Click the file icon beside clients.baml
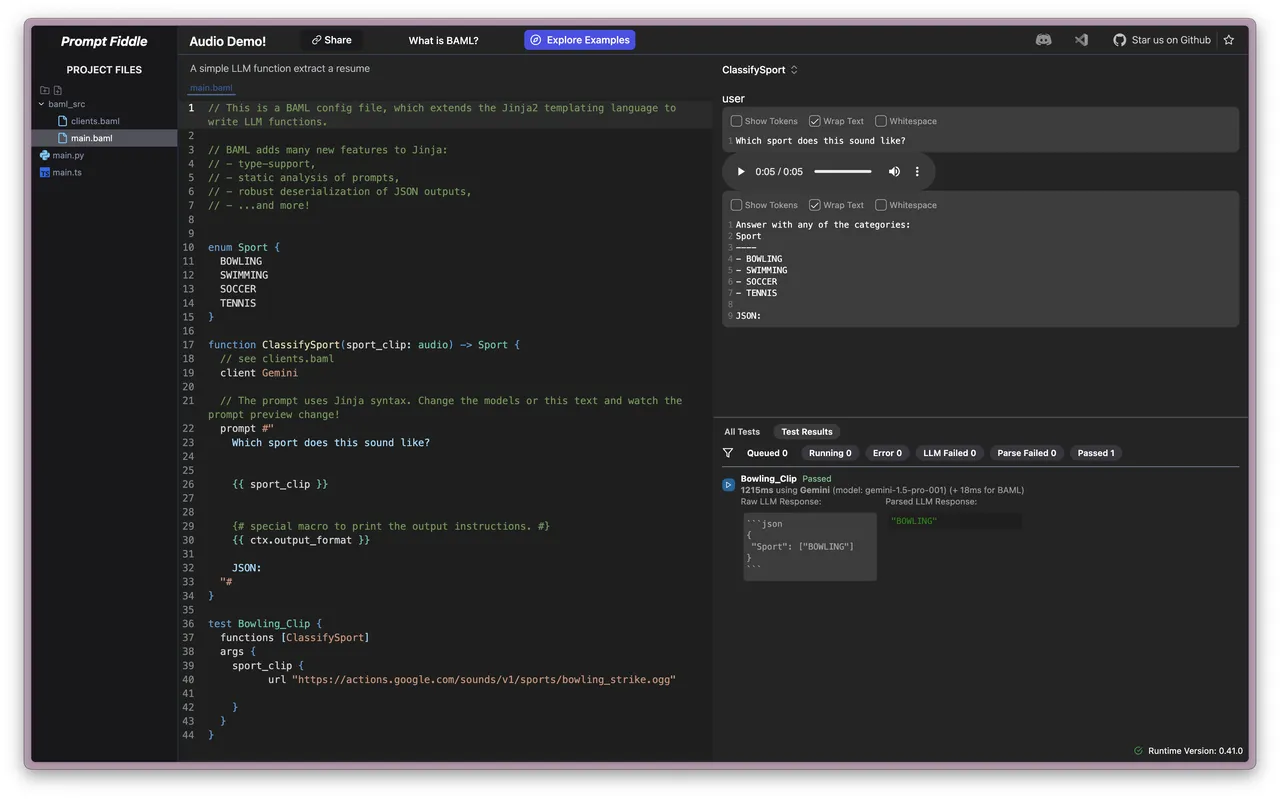Image resolution: width=1280 pixels, height=799 pixels. click(63, 121)
